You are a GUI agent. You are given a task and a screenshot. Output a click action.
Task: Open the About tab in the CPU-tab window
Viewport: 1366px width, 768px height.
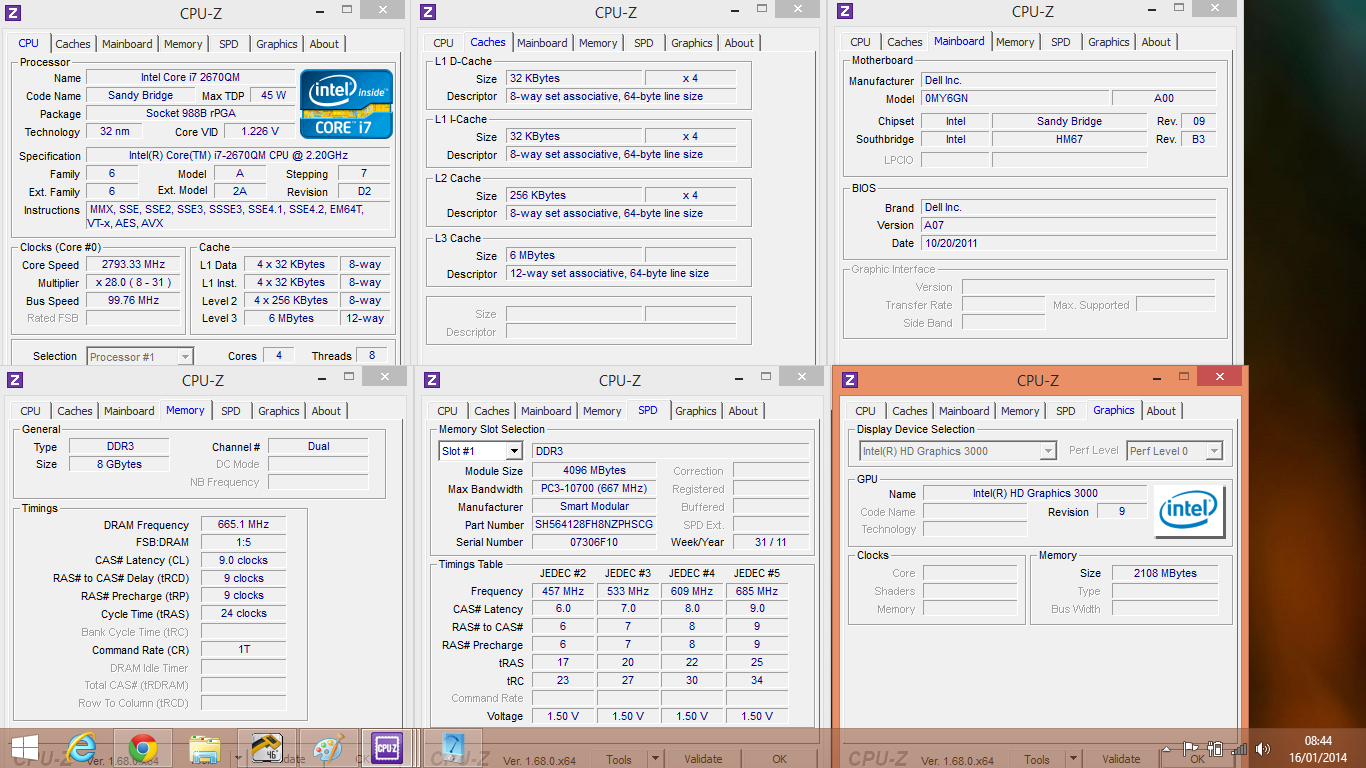[324, 44]
